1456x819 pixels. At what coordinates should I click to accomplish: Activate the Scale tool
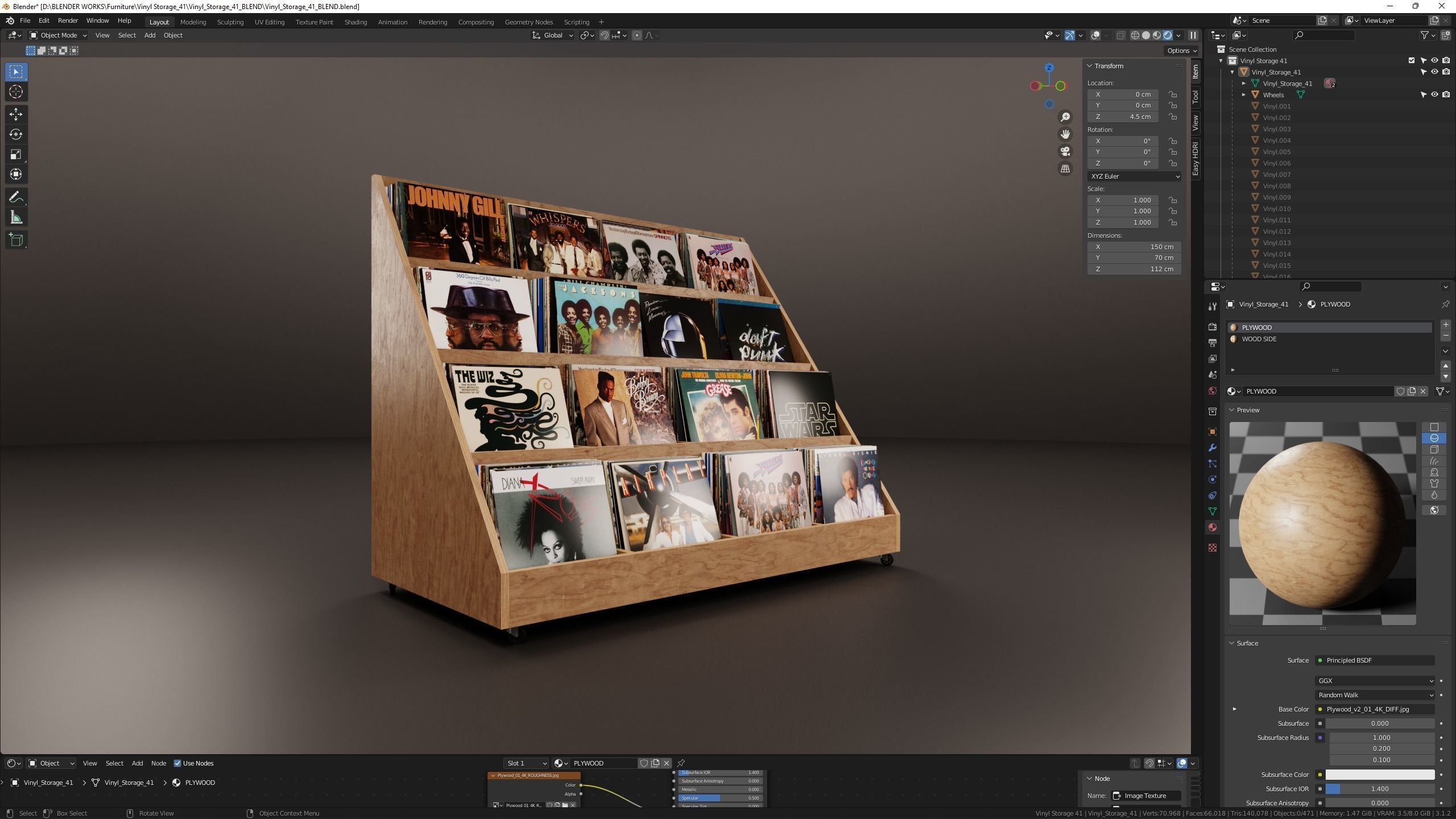tap(16, 154)
